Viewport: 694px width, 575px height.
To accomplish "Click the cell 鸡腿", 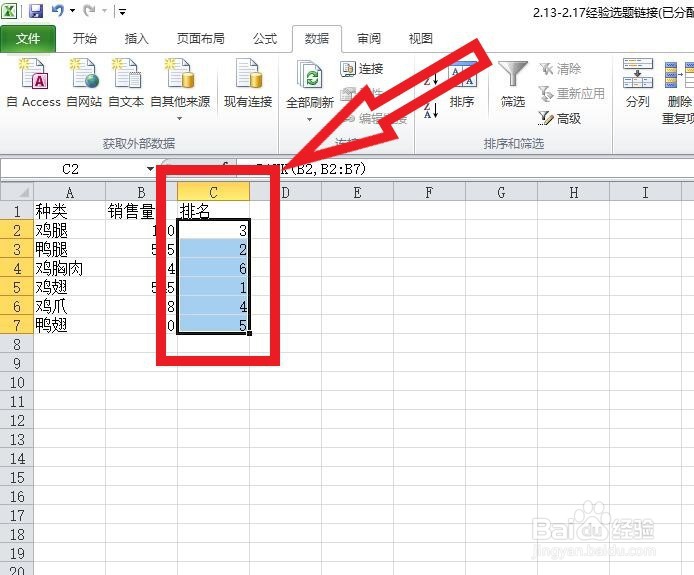I will (x=69, y=230).
